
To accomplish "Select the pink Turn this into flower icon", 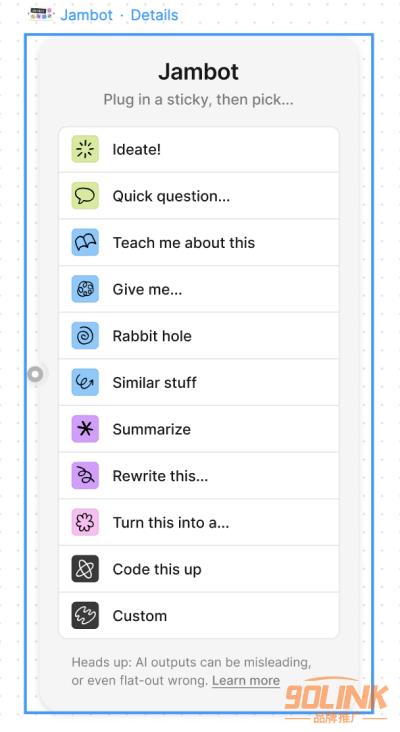I will pos(85,522).
